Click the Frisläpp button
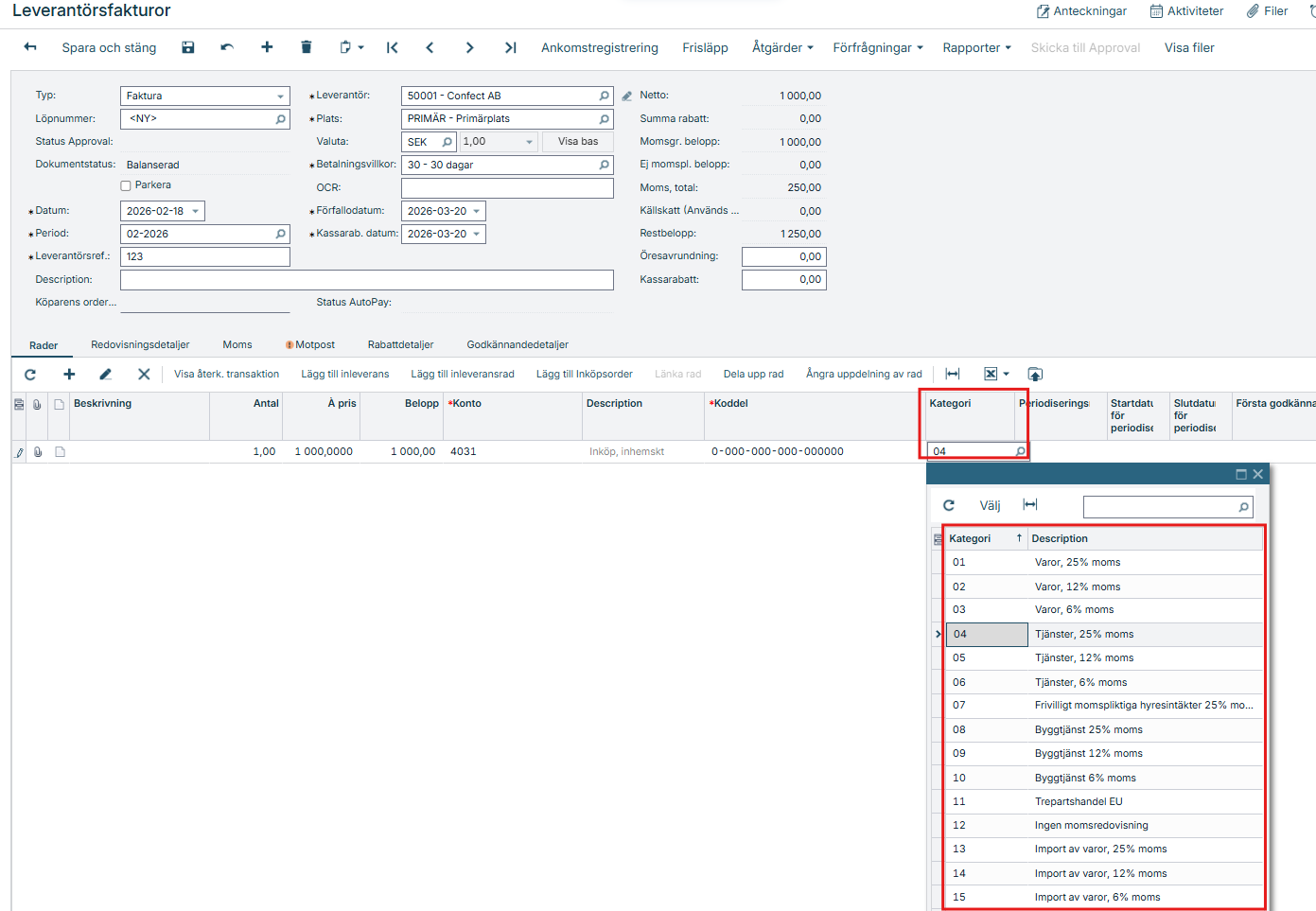Screen dimensions: 1316x911 [705, 47]
